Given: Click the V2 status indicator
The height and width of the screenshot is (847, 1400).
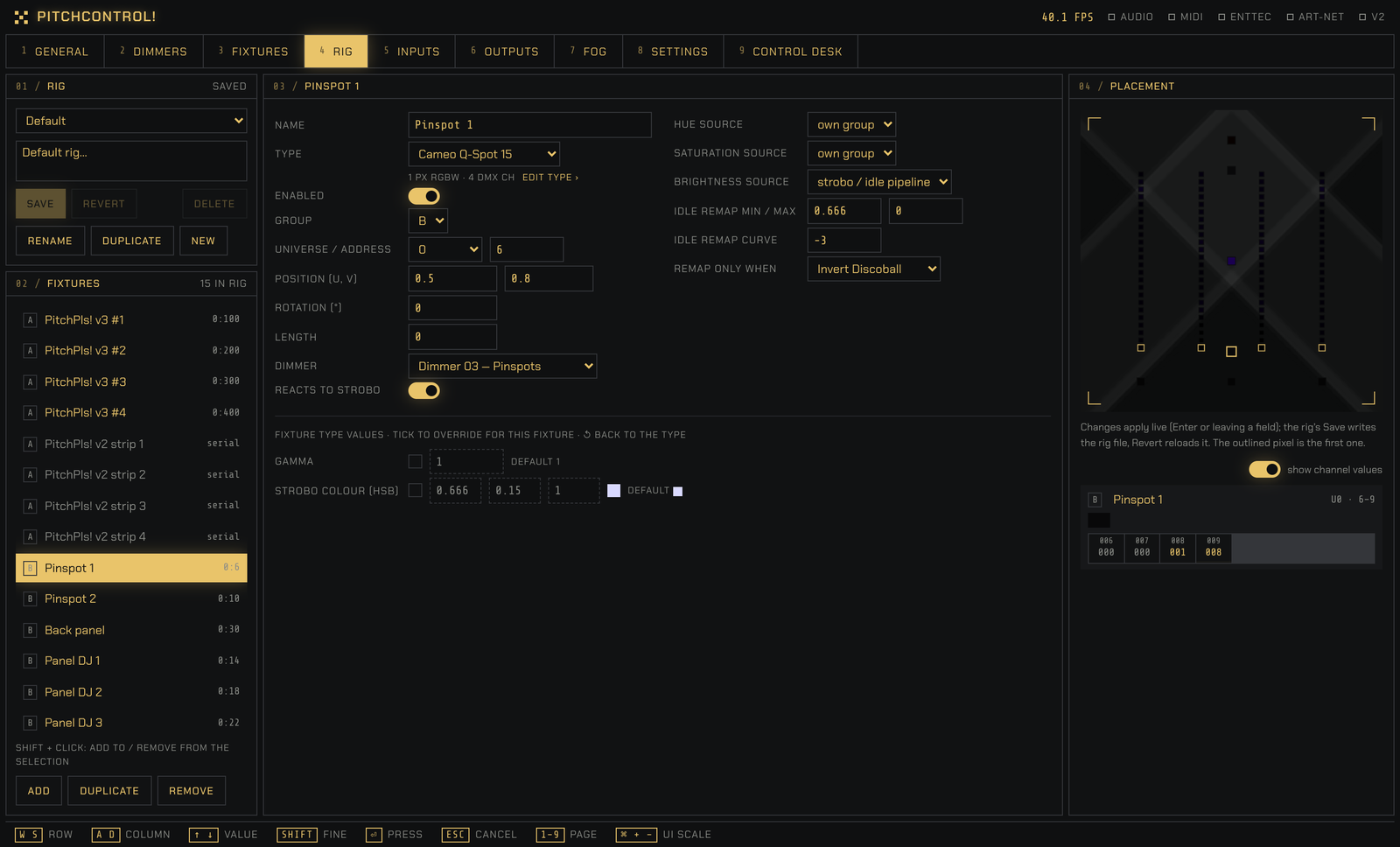Looking at the screenshot, I should coord(1371,17).
